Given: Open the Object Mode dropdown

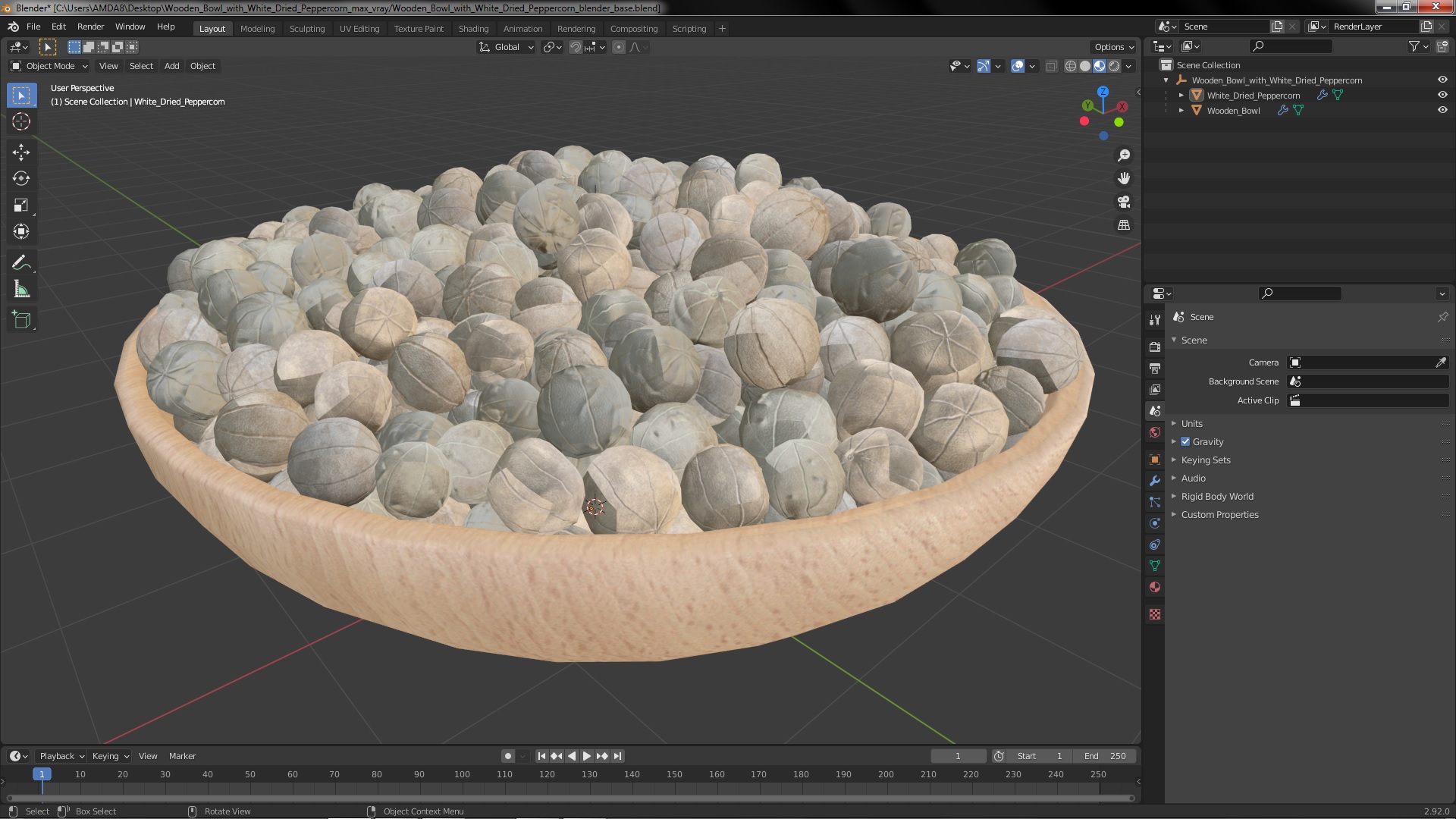Looking at the screenshot, I should click(x=49, y=66).
